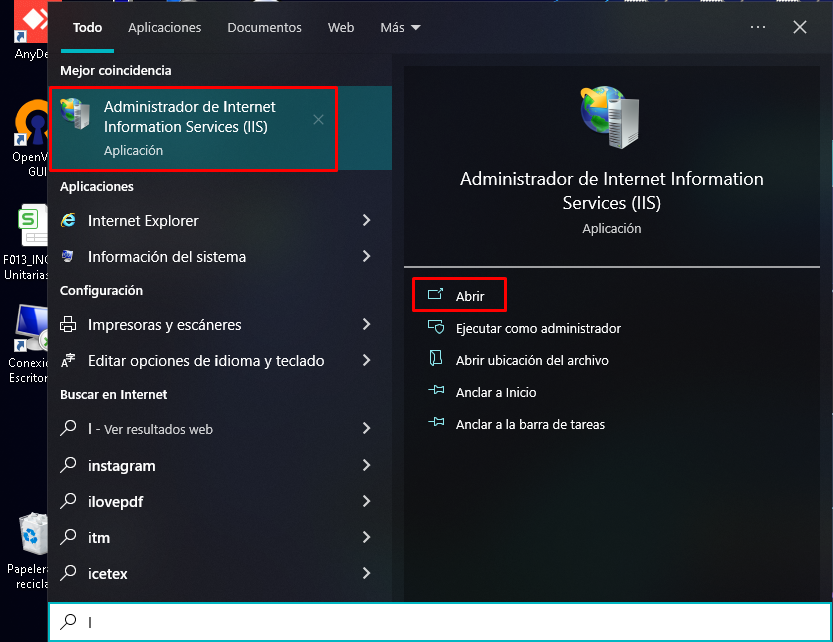
Task: Click the Internet Explorer icon in results
Action: [x=69, y=221]
